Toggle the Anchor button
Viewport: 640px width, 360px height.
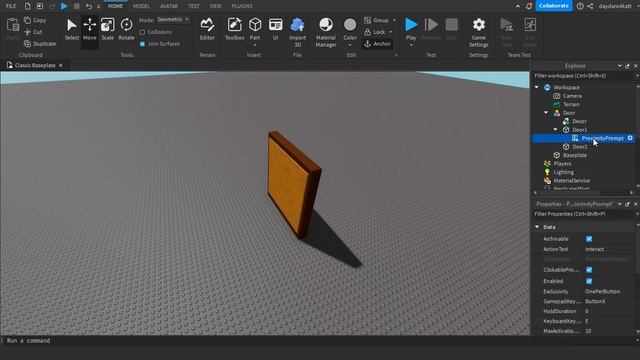click(378, 44)
